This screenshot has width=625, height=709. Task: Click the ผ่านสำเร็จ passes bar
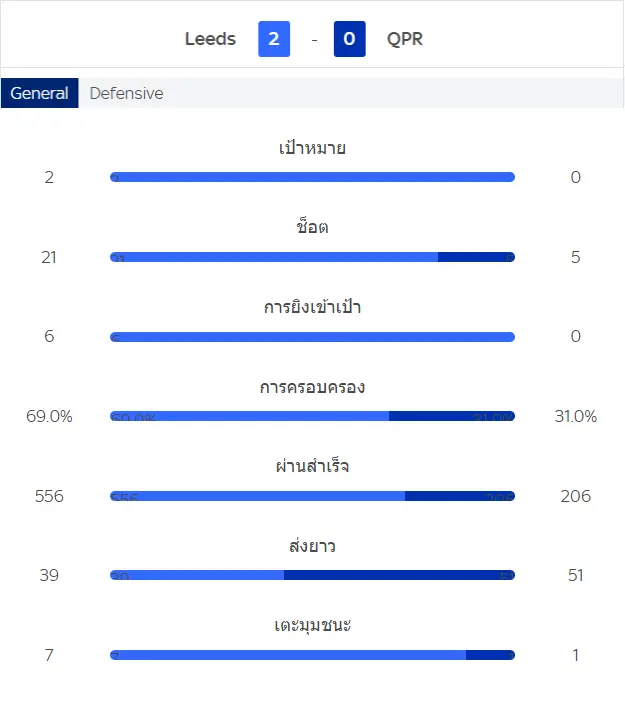click(x=312, y=496)
